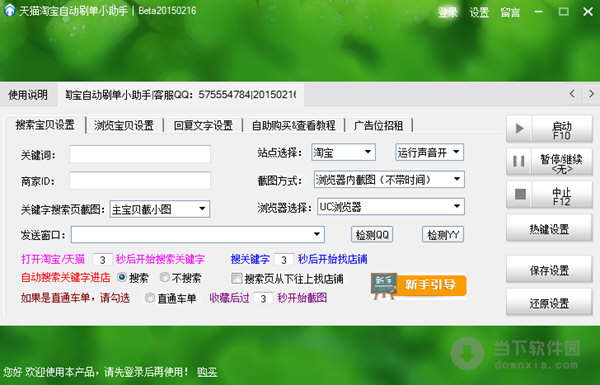Click the 暂停/继续 button

pyautogui.click(x=549, y=162)
